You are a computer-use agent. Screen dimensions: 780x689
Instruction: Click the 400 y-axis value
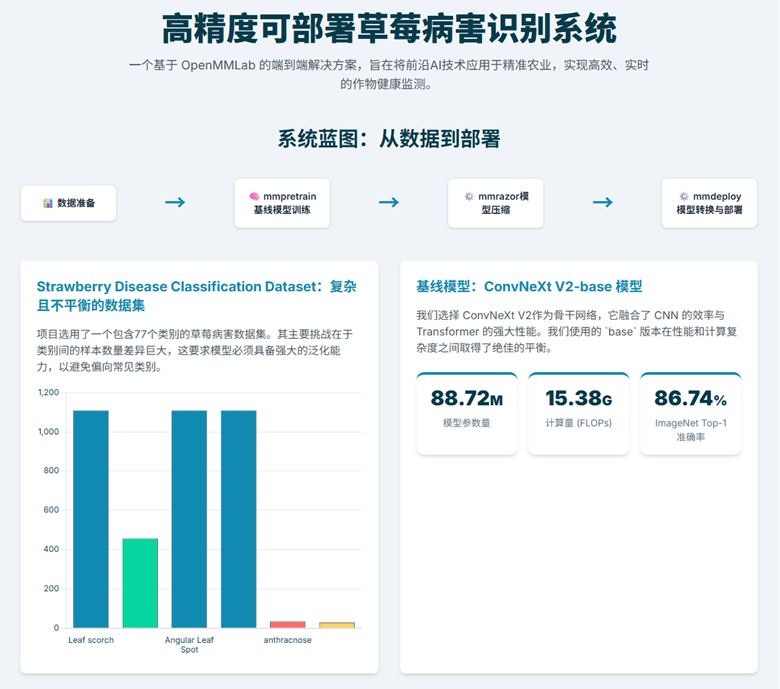(51, 549)
